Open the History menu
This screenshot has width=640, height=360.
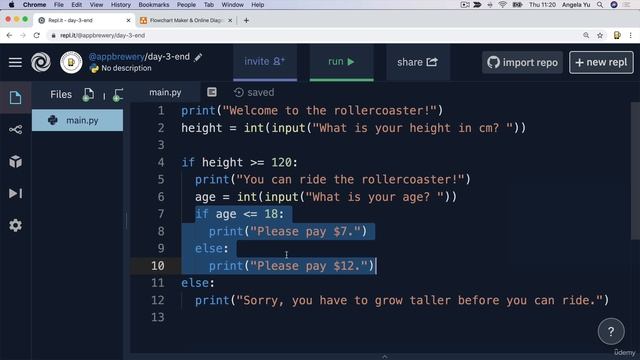(121, 5)
